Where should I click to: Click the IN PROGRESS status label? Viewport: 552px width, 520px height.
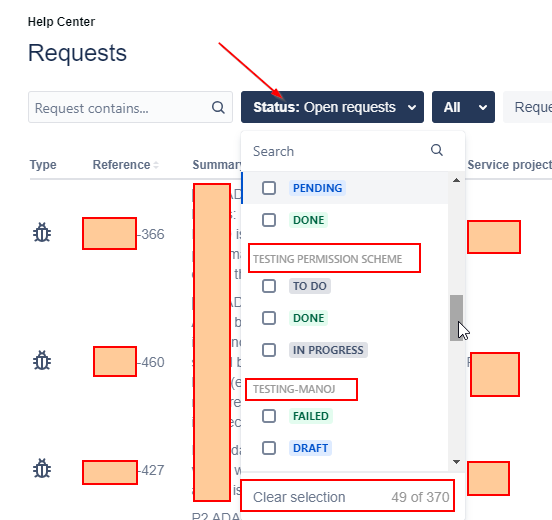pos(328,350)
